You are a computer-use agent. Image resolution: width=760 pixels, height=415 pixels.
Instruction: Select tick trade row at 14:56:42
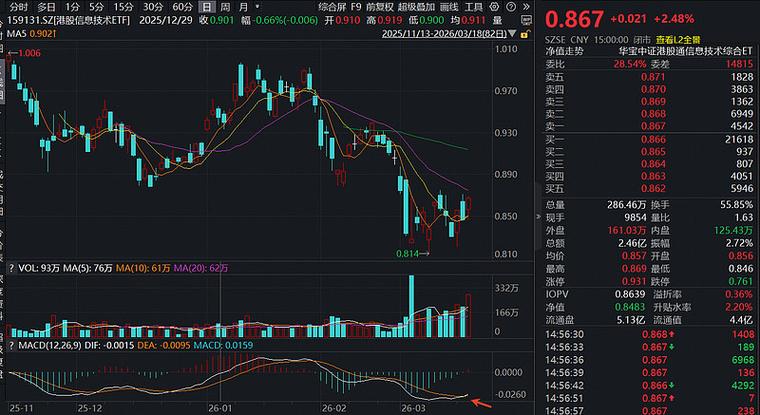pos(649,386)
